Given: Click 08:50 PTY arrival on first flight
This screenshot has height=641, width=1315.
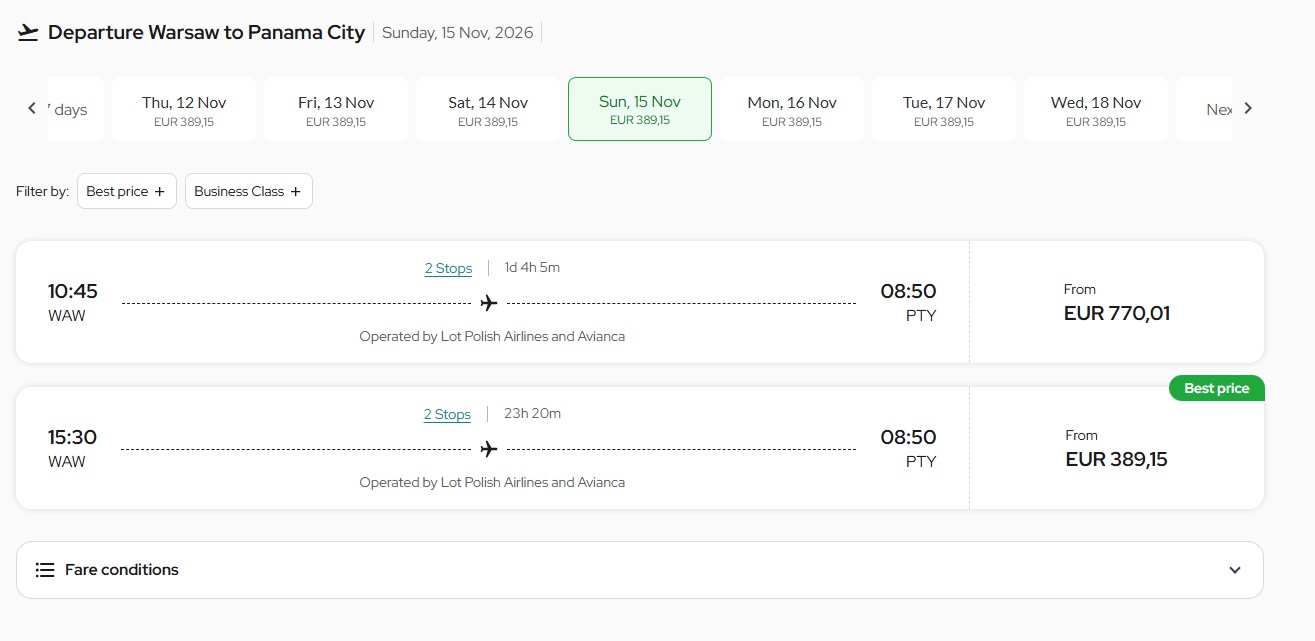Looking at the screenshot, I should click(x=908, y=302).
